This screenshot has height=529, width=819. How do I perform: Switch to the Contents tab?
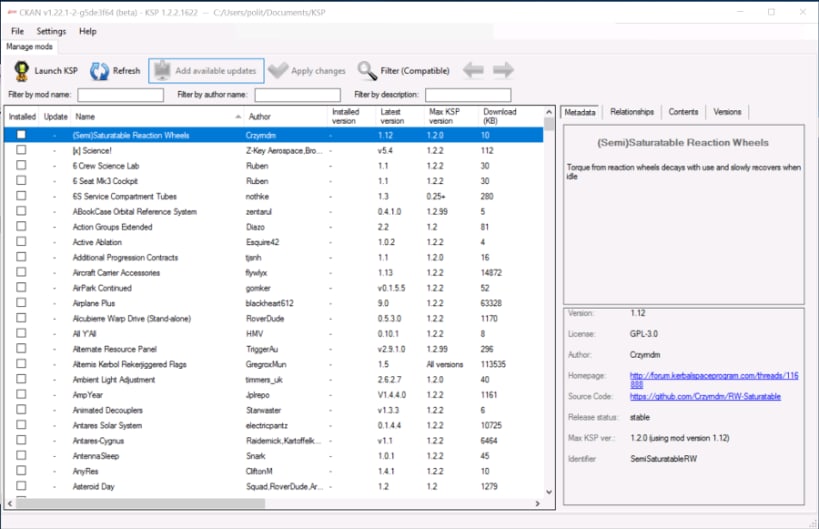pos(683,112)
